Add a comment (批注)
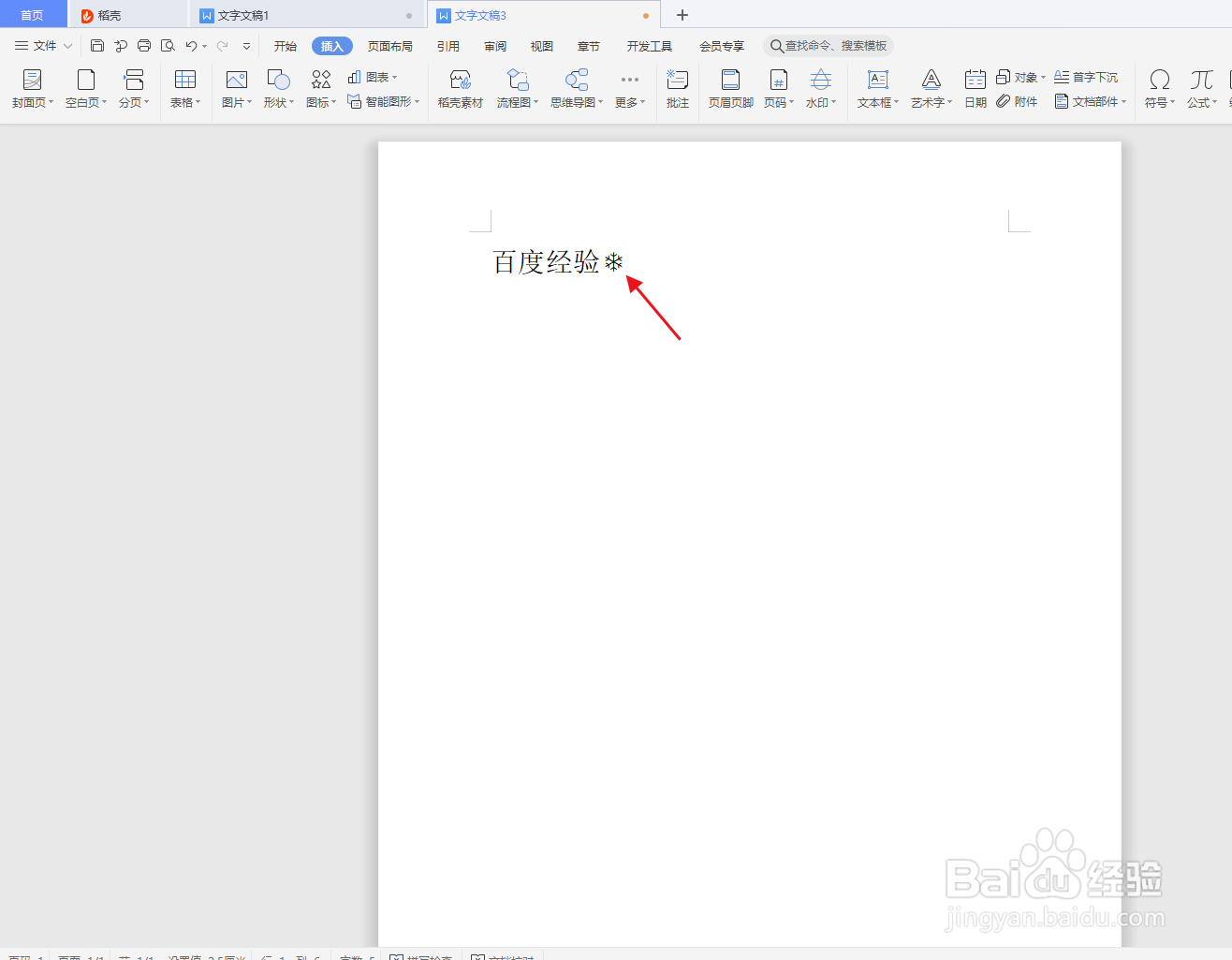1232x960 pixels. point(678,89)
